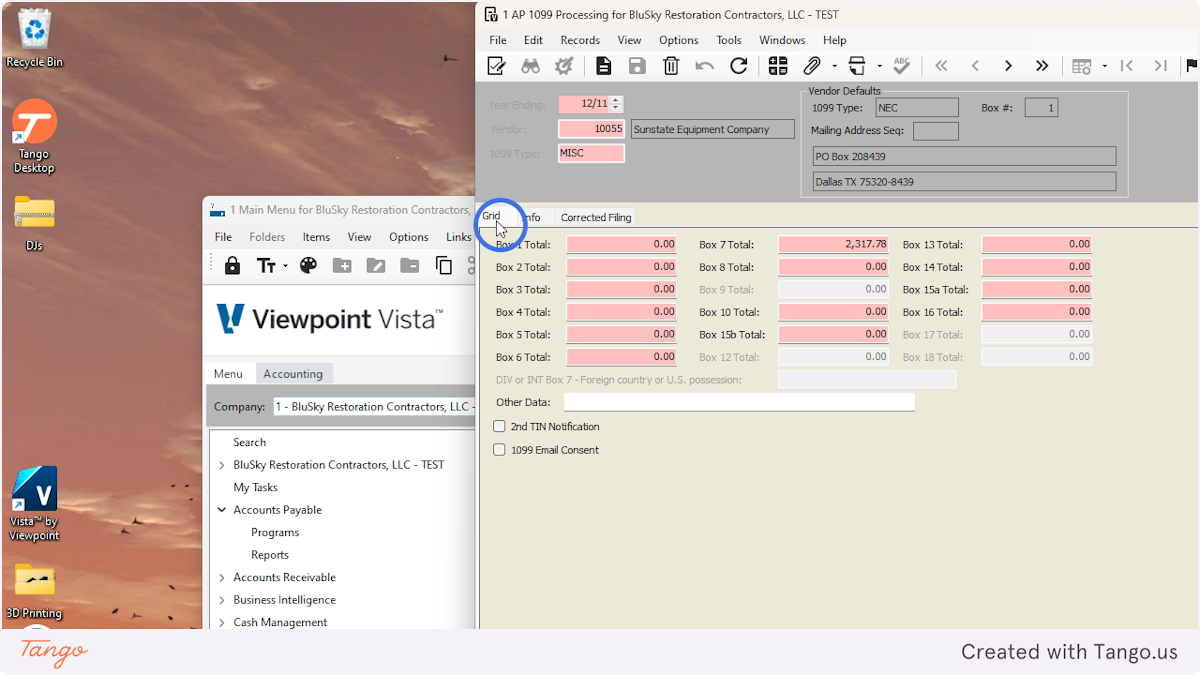Viewport: 1200px width, 675px height.
Task: Save the record with the floppy disk icon
Action: tap(637, 66)
